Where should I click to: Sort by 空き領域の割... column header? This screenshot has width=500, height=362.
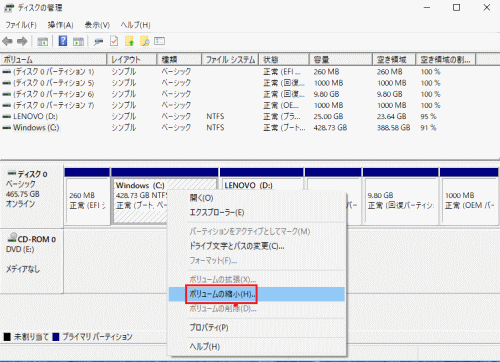click(446, 60)
